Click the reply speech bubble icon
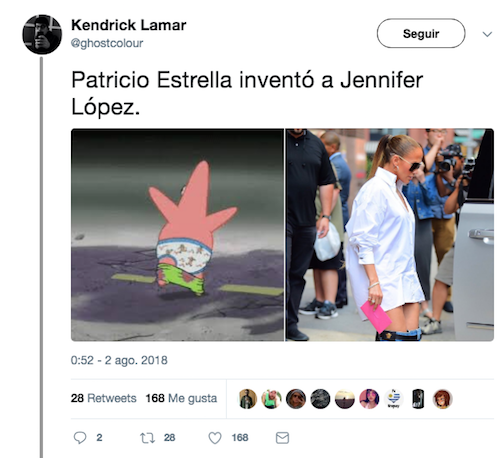 click(80, 438)
